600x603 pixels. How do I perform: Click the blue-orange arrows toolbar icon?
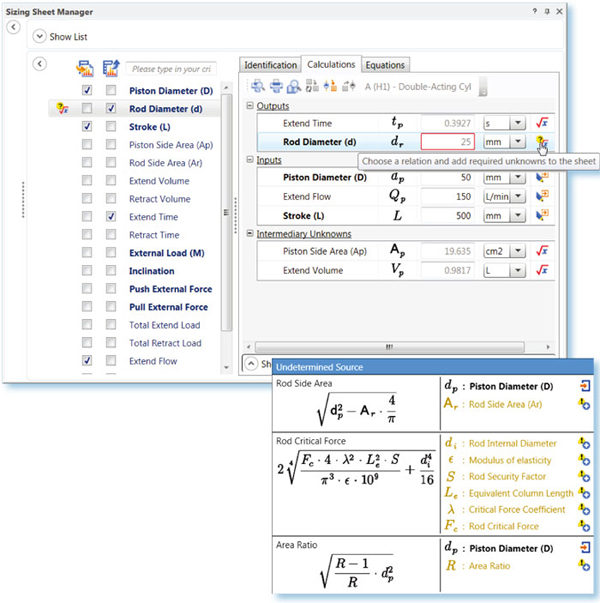(x=330, y=86)
